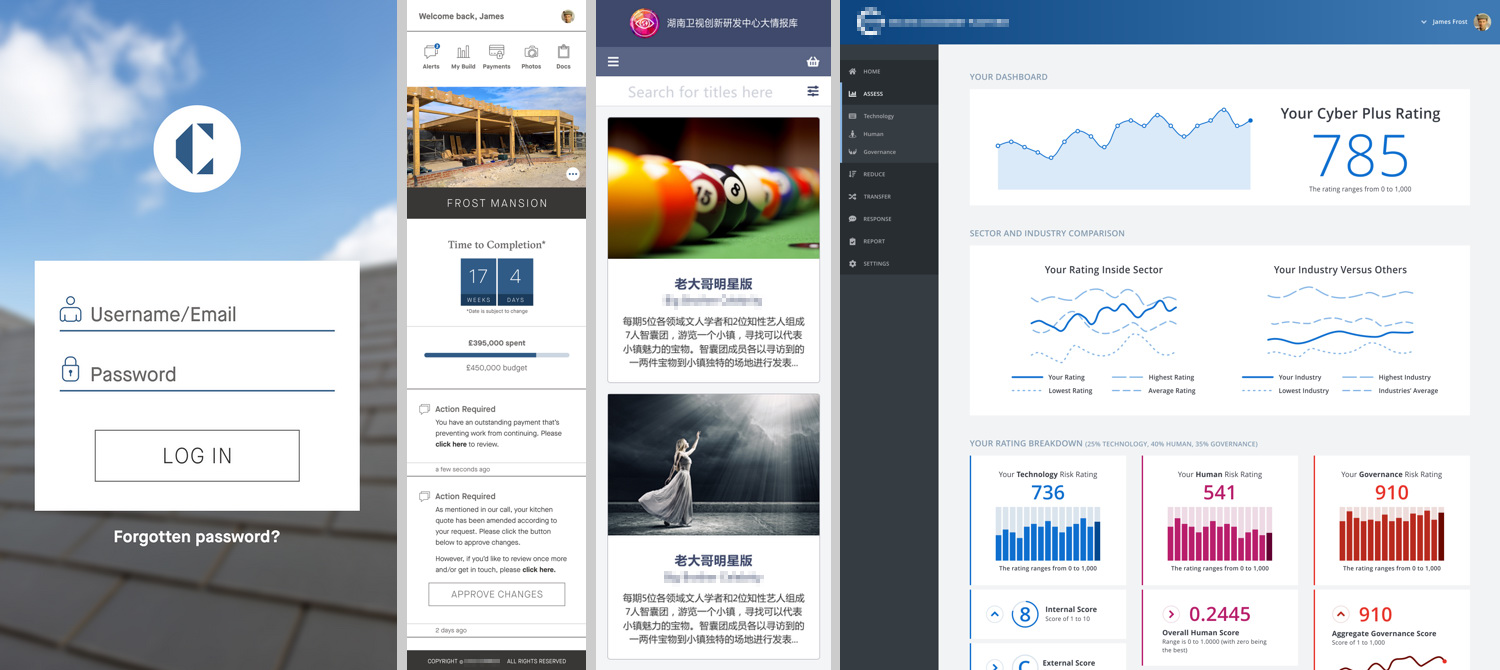Select Technology under ASSESS

point(880,116)
